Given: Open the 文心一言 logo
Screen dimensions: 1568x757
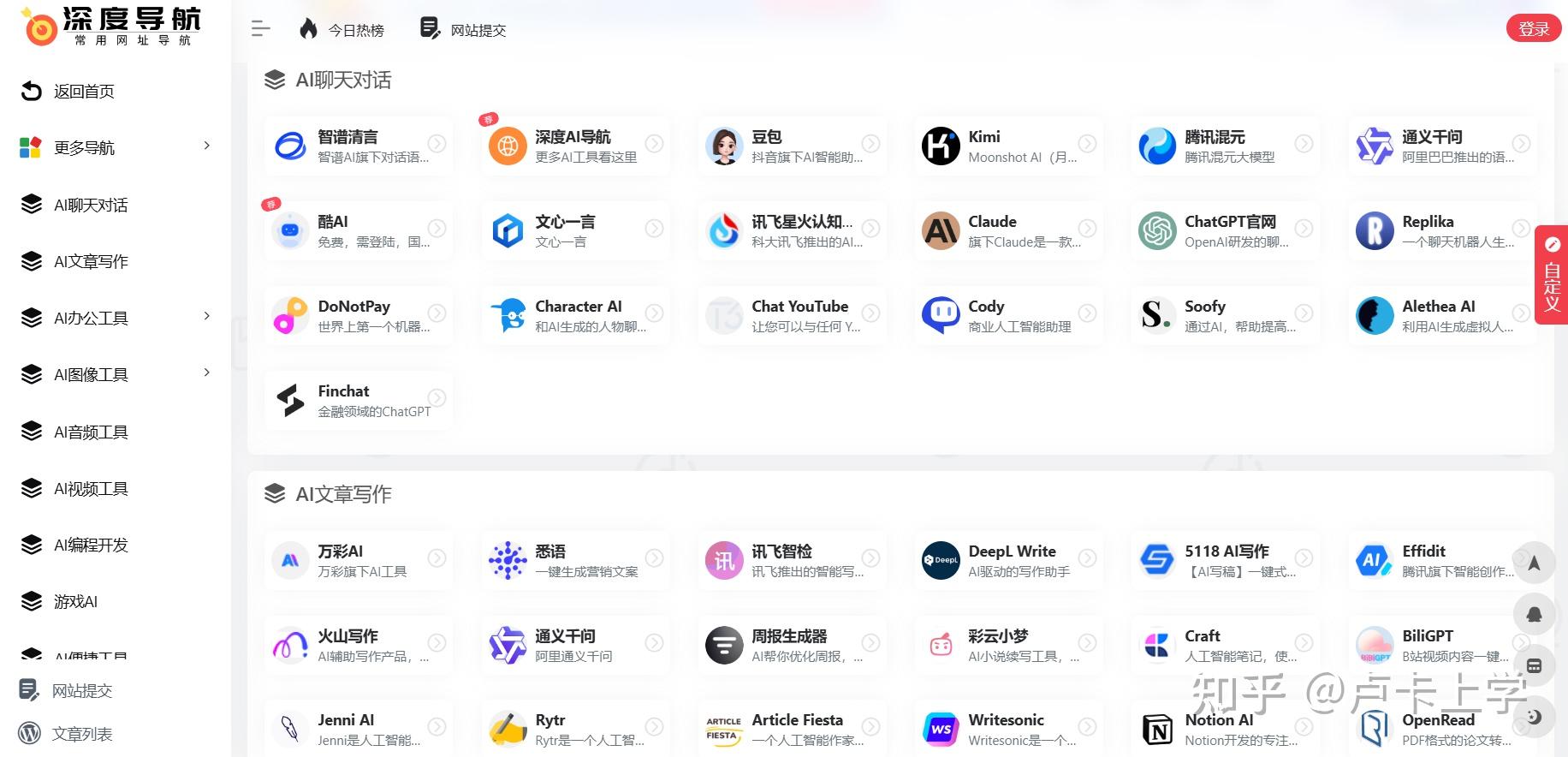Looking at the screenshot, I should coord(508,231).
